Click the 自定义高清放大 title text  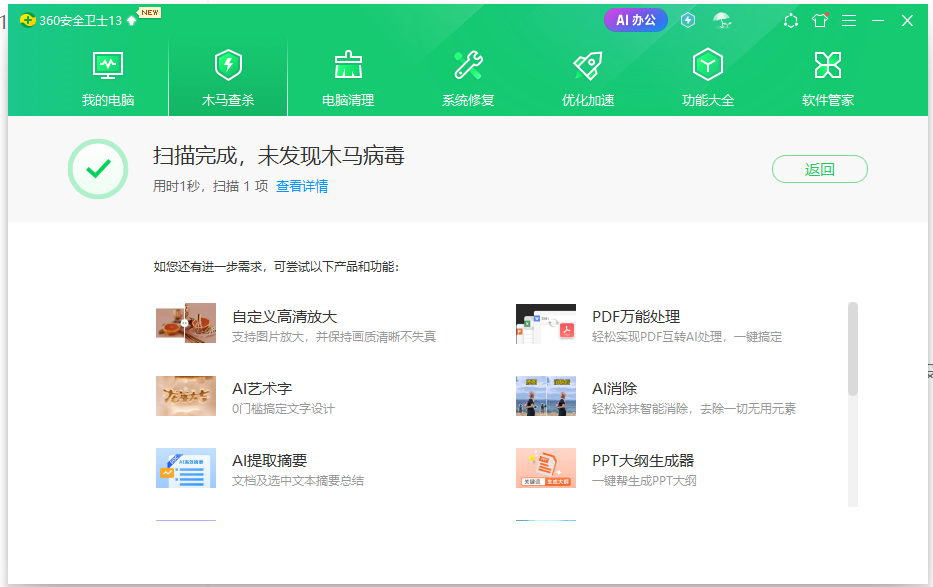[284, 316]
